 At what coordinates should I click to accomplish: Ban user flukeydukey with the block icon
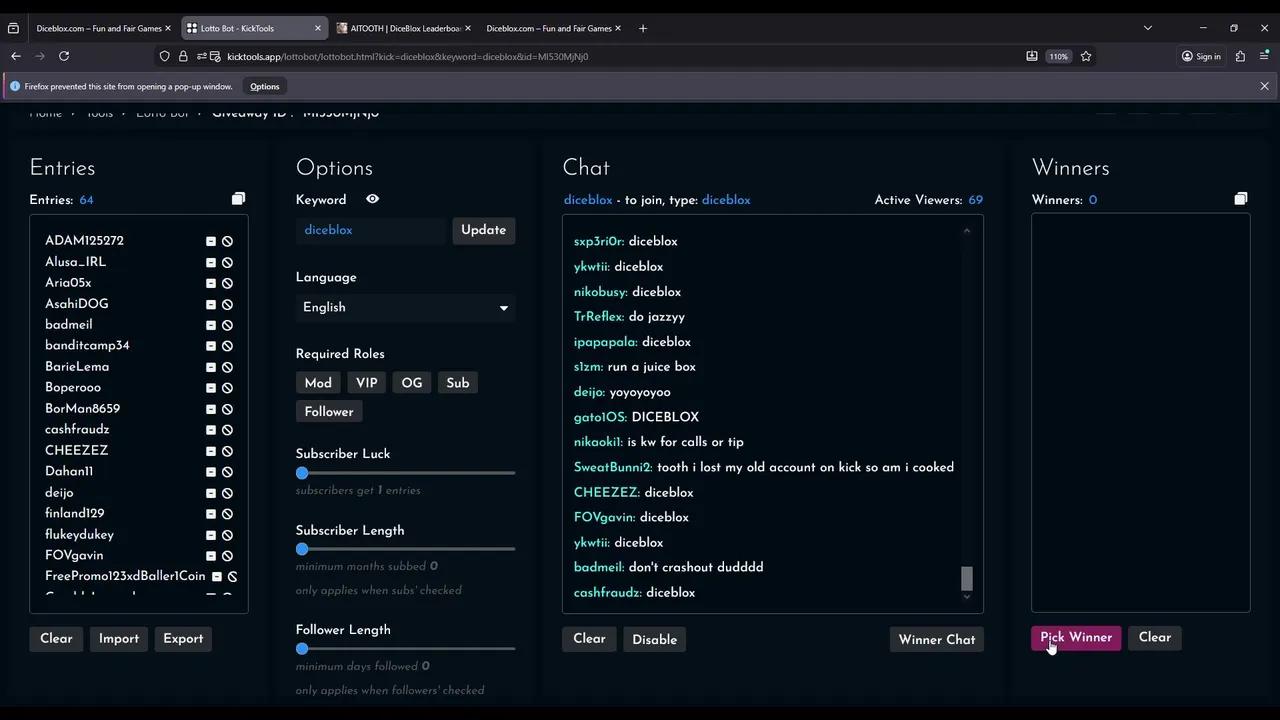pyautogui.click(x=227, y=535)
